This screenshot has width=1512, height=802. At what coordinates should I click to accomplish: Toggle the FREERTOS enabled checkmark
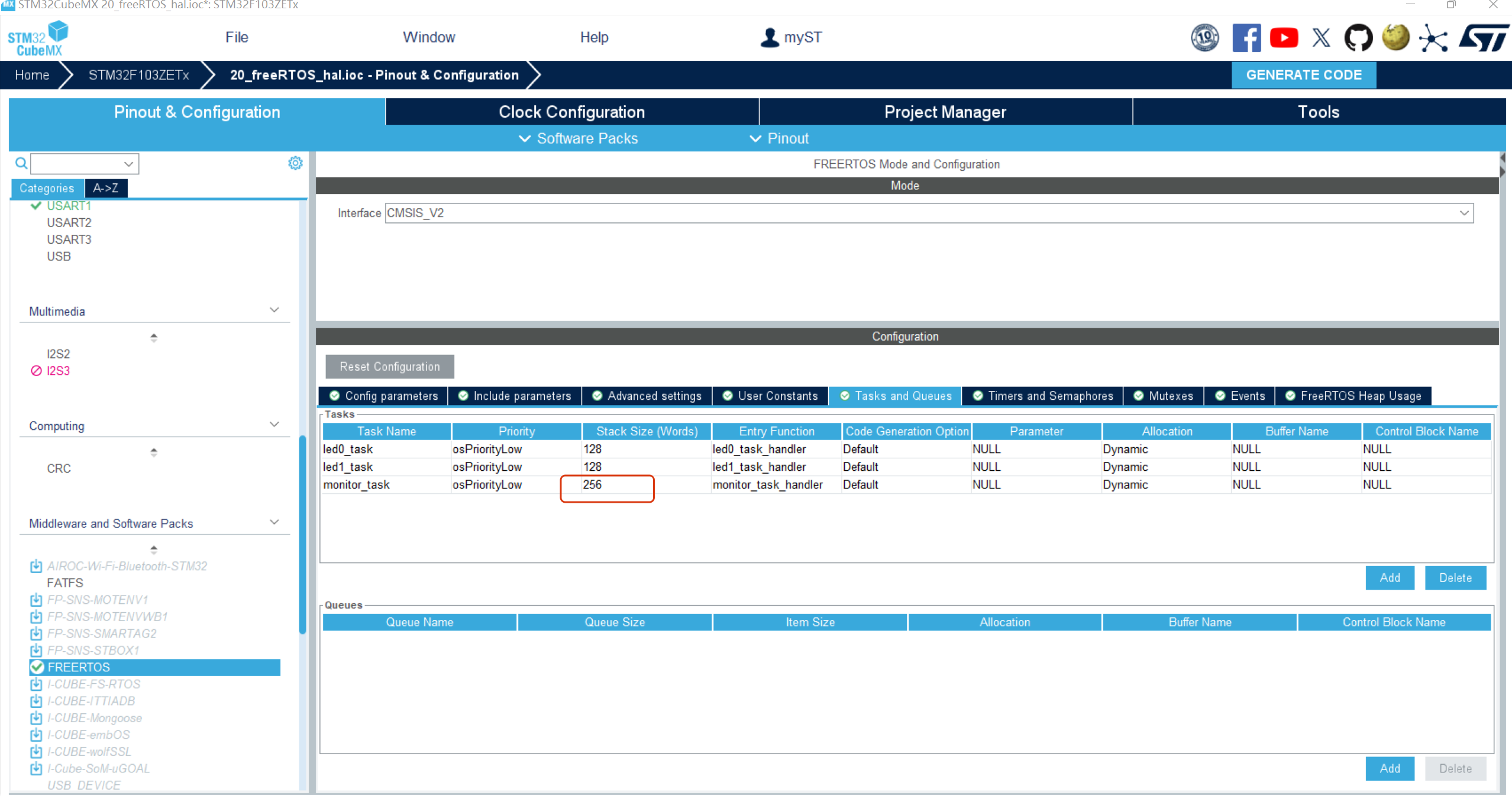coord(37,667)
